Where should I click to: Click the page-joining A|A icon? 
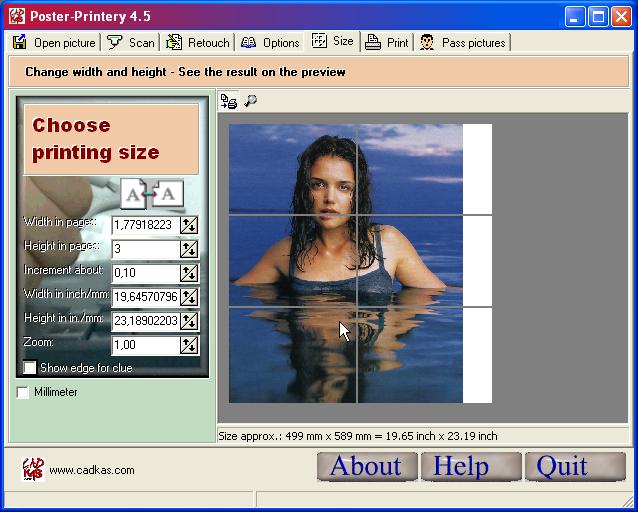click(x=152, y=193)
